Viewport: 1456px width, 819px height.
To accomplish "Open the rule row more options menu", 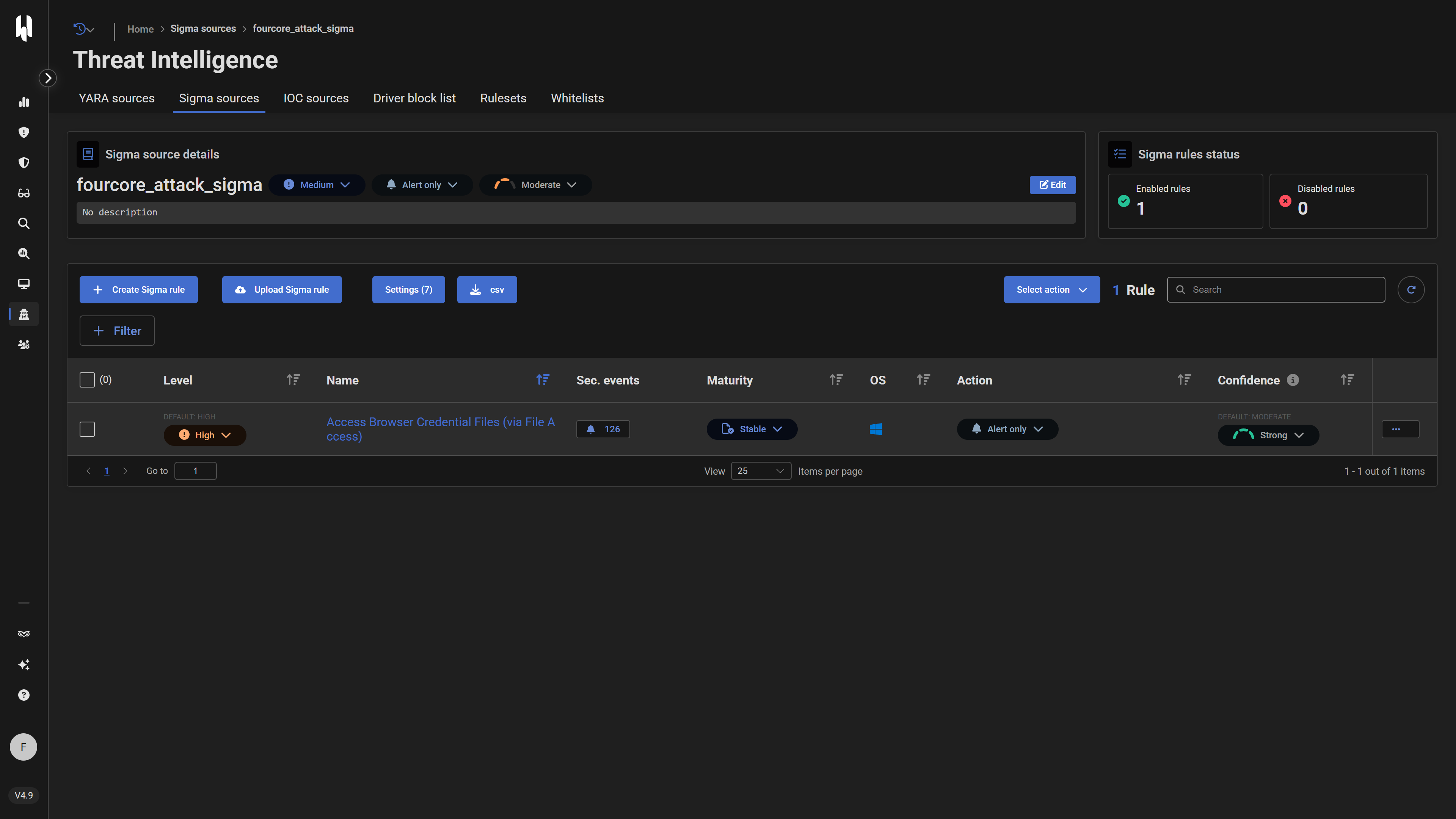I will 1400,429.
